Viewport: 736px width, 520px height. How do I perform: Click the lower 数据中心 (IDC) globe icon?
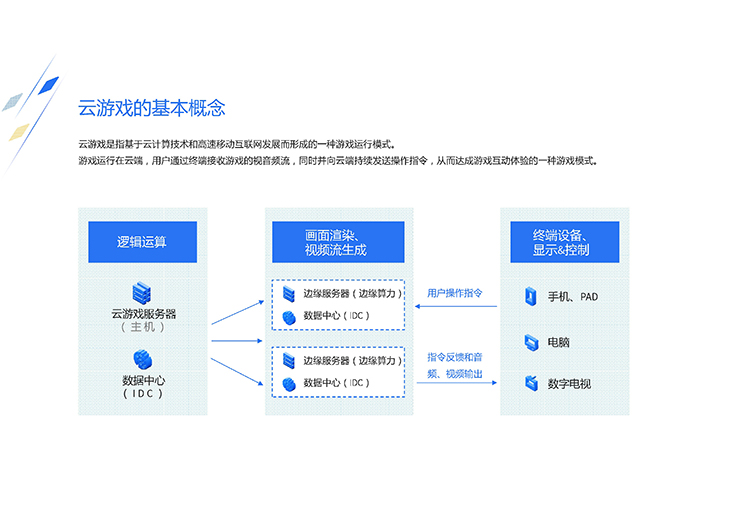[x=289, y=384]
